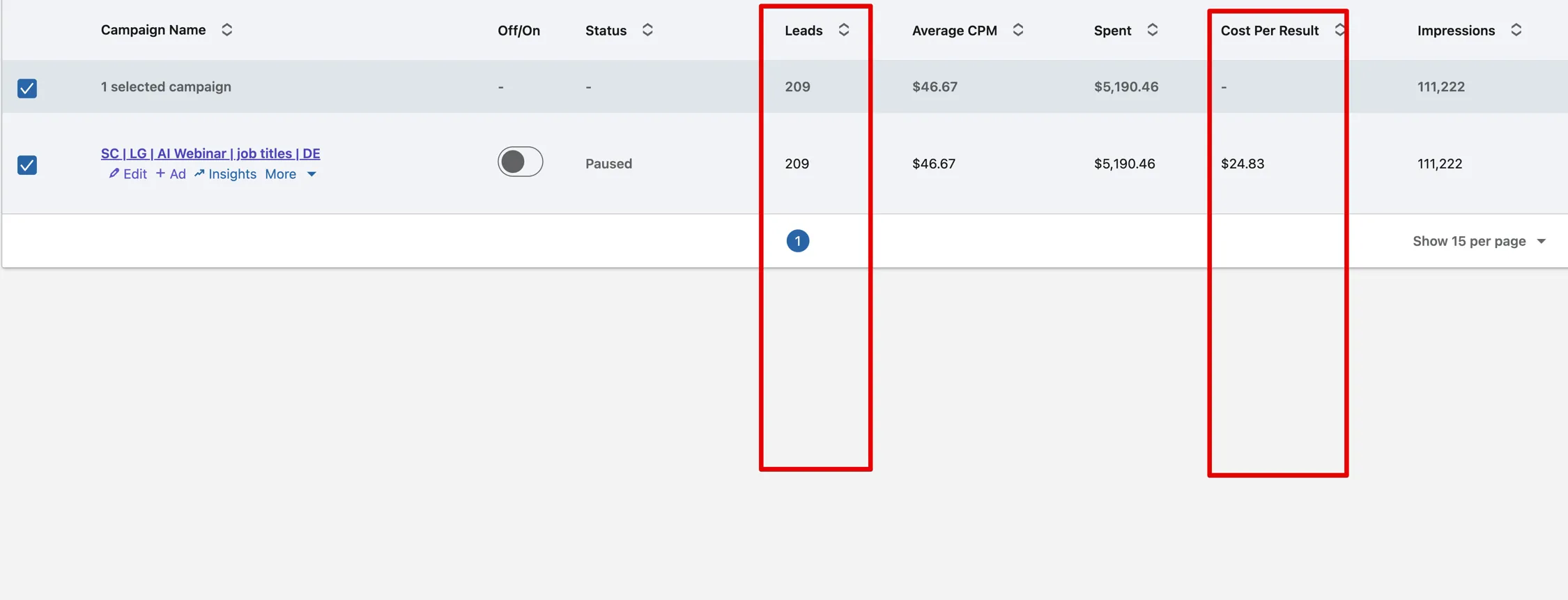Click the Leads column header
This screenshot has height=600, width=1568.
(x=804, y=31)
